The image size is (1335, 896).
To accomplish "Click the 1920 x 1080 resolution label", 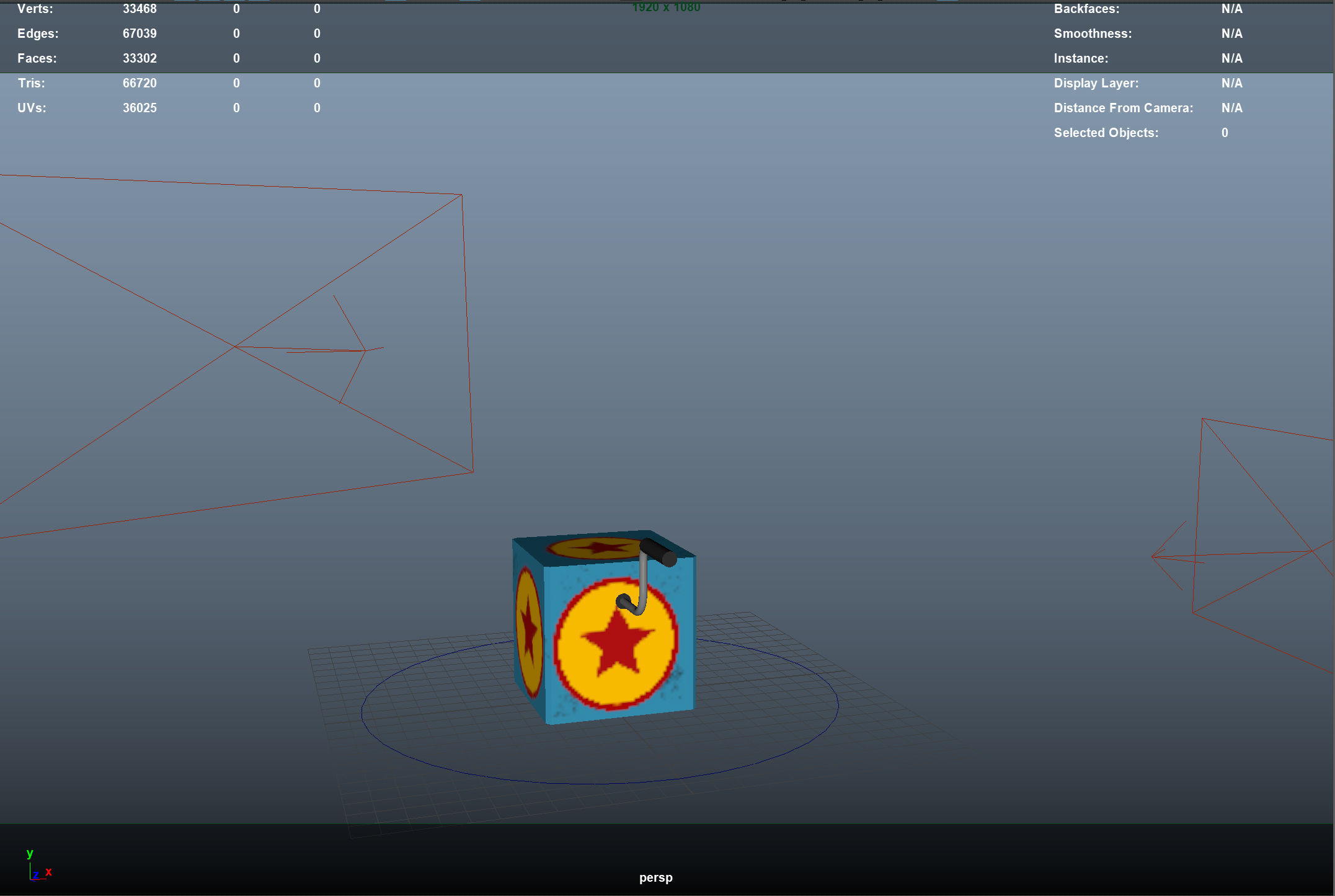I will point(666,7).
